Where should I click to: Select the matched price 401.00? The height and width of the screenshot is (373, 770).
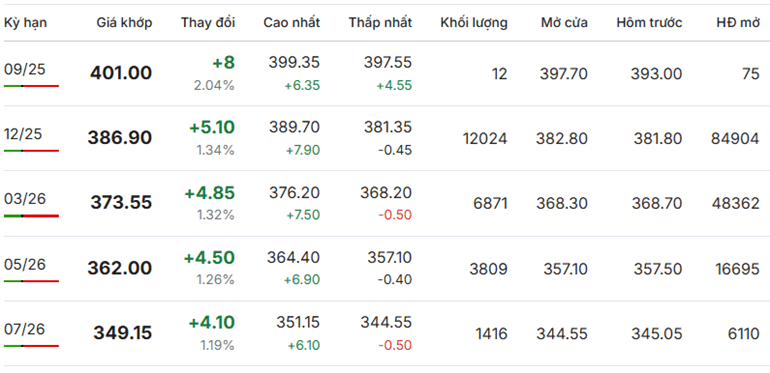point(121,73)
